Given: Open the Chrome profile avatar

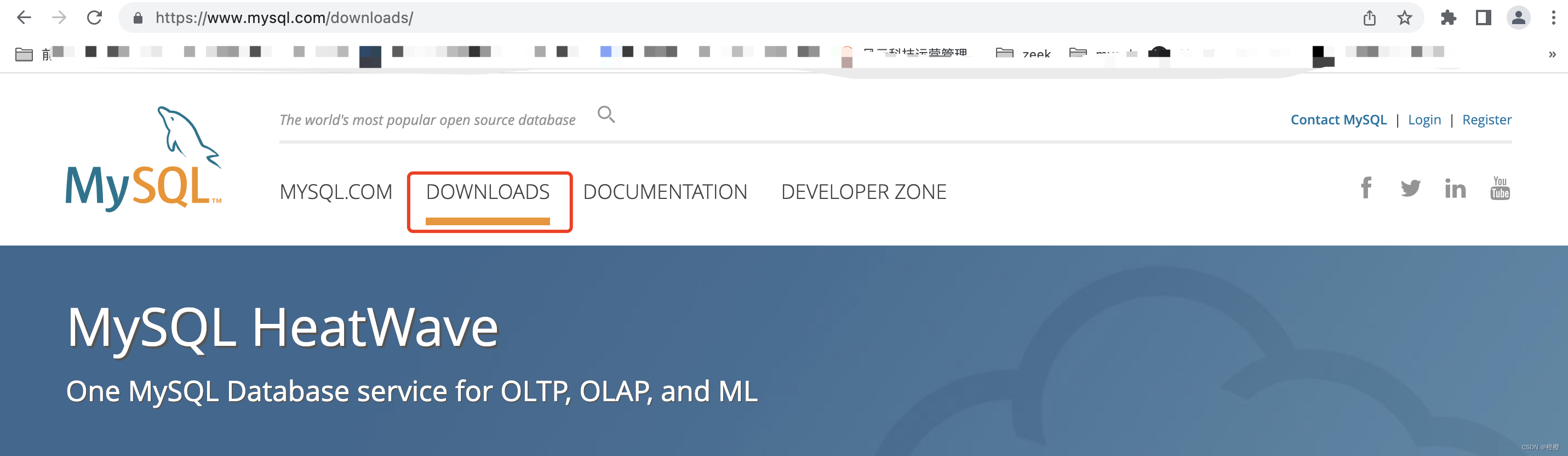Looking at the screenshot, I should (x=1519, y=18).
